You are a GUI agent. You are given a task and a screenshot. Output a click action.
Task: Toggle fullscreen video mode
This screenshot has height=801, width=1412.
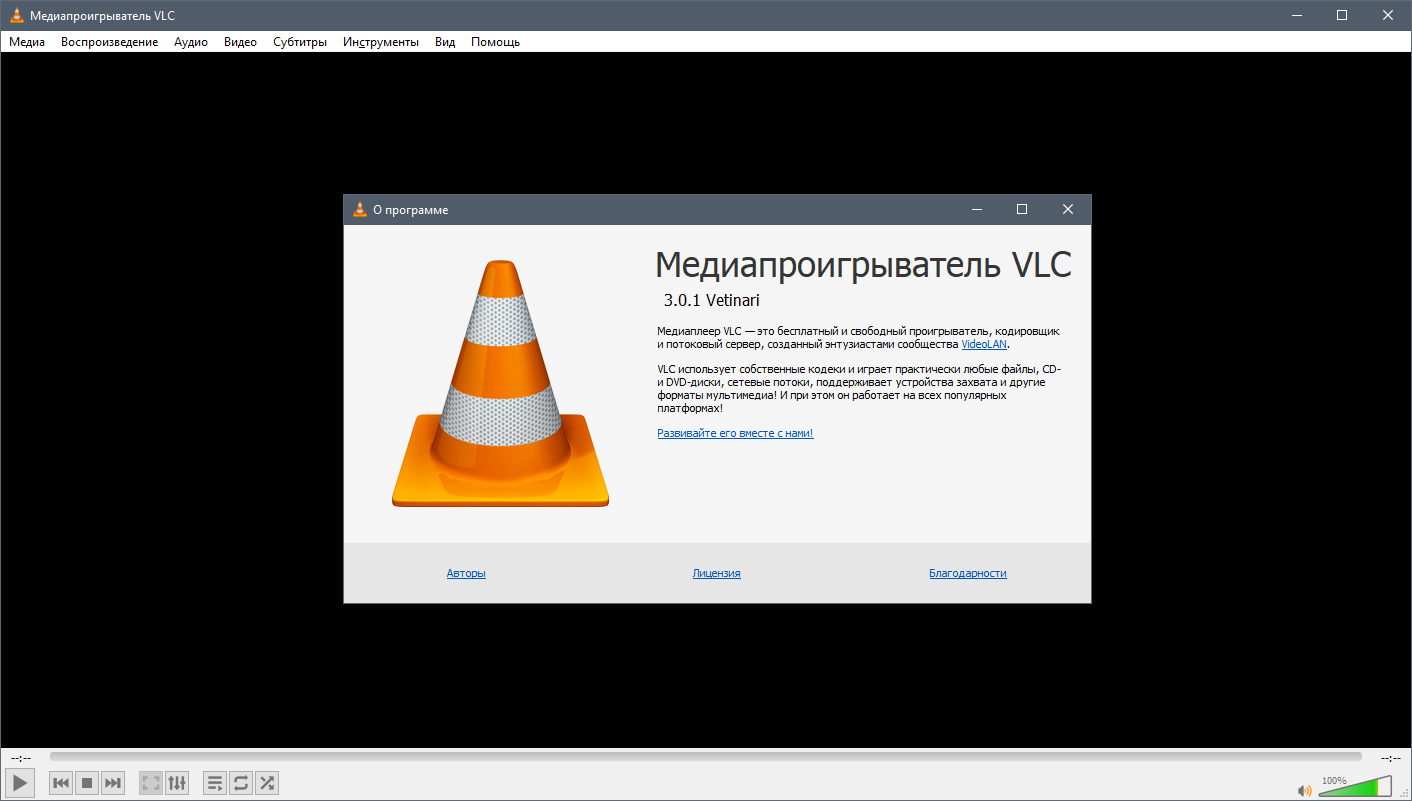tap(151, 783)
